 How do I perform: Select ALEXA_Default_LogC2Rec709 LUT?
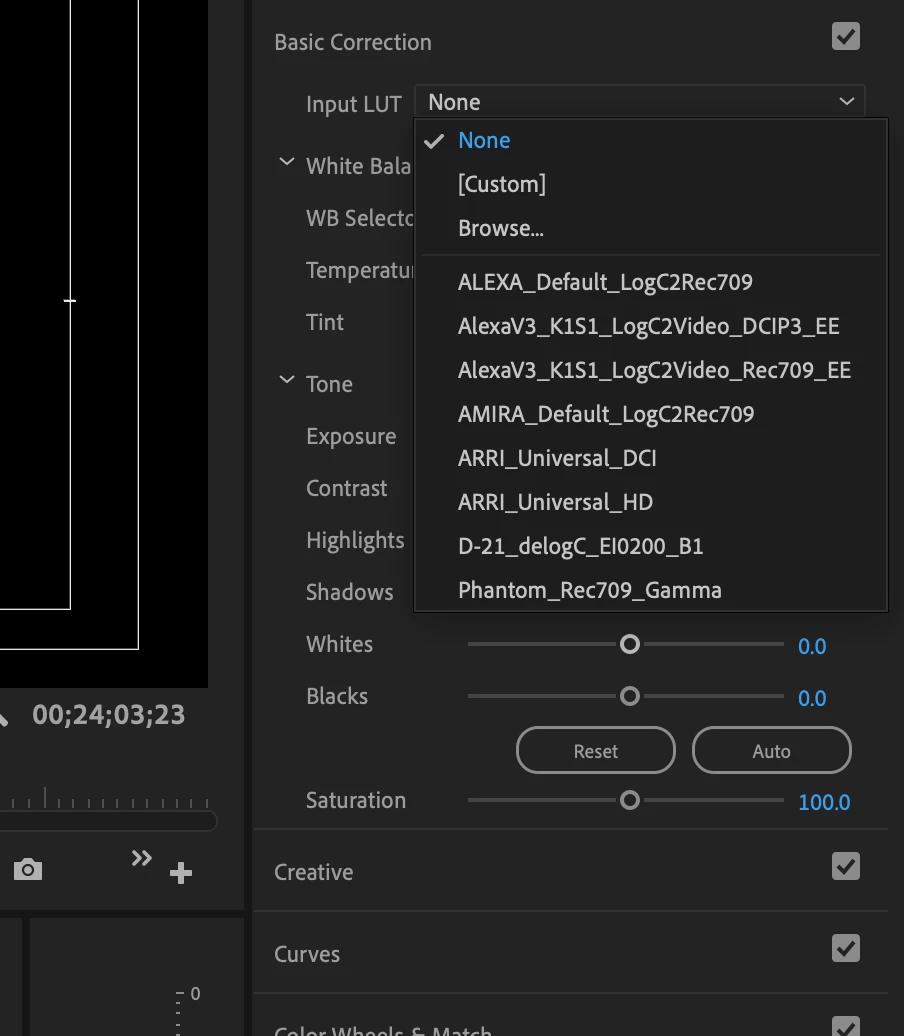coord(651,282)
